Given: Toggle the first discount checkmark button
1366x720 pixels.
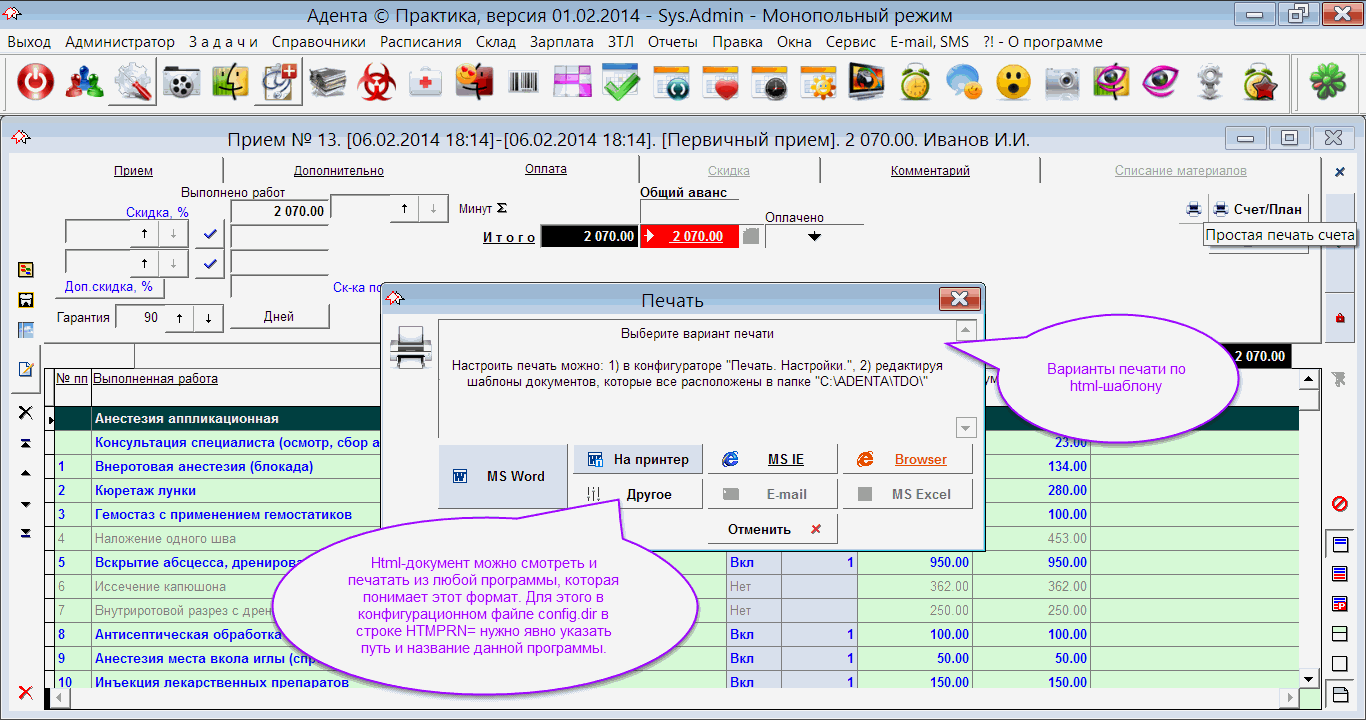Looking at the screenshot, I should pyautogui.click(x=209, y=233).
